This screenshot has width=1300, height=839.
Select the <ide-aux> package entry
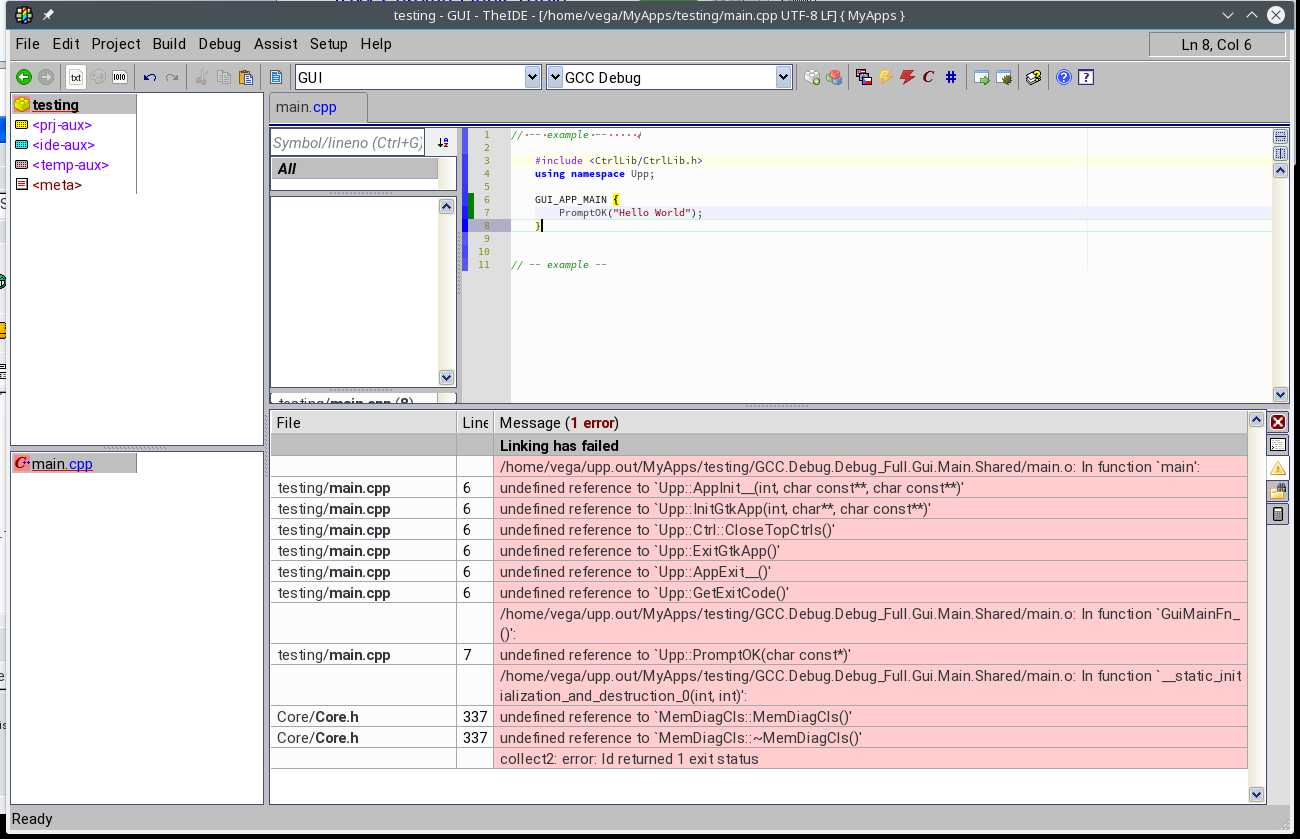[x=63, y=145]
